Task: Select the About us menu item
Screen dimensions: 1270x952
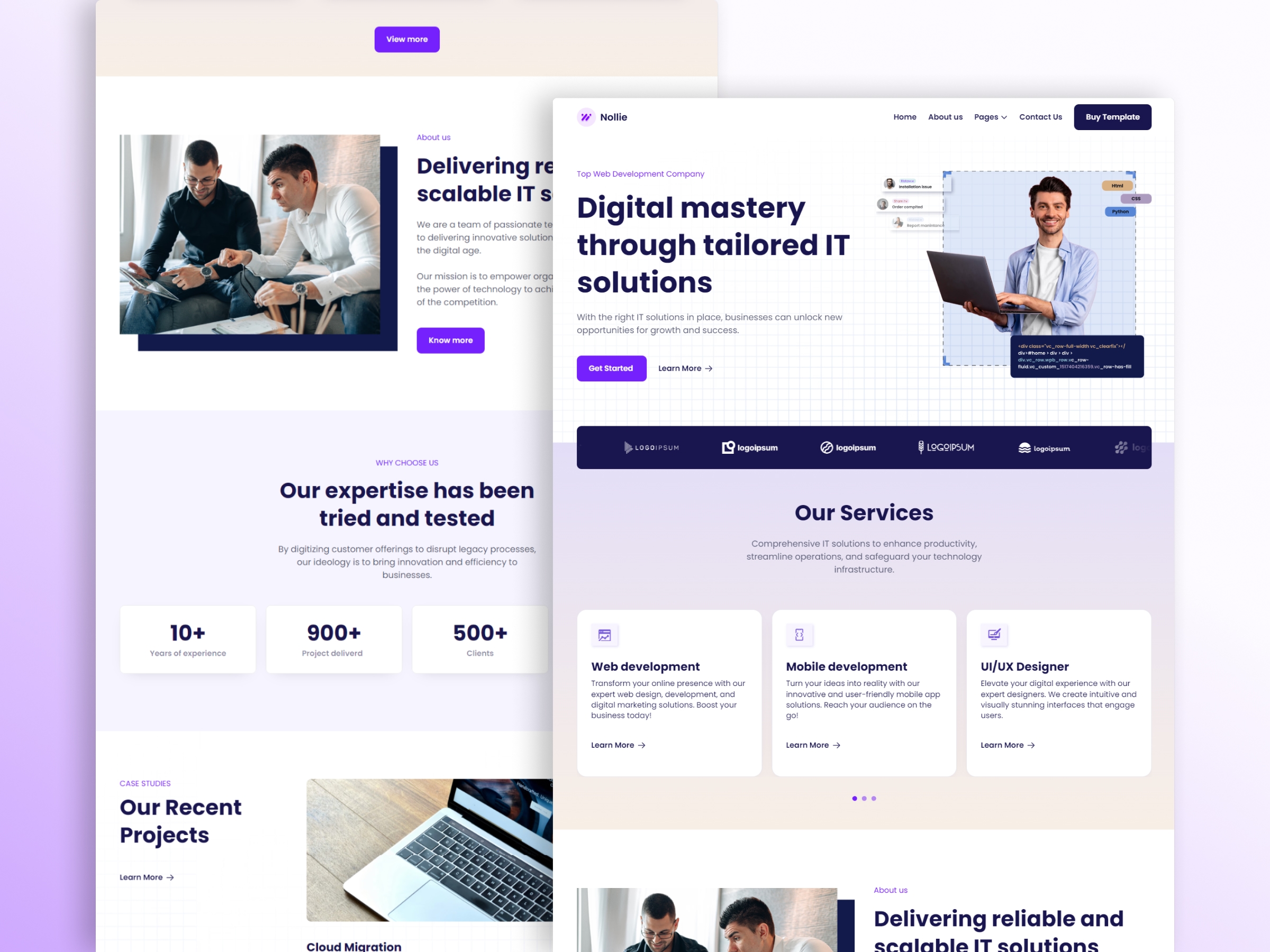Action: (945, 117)
